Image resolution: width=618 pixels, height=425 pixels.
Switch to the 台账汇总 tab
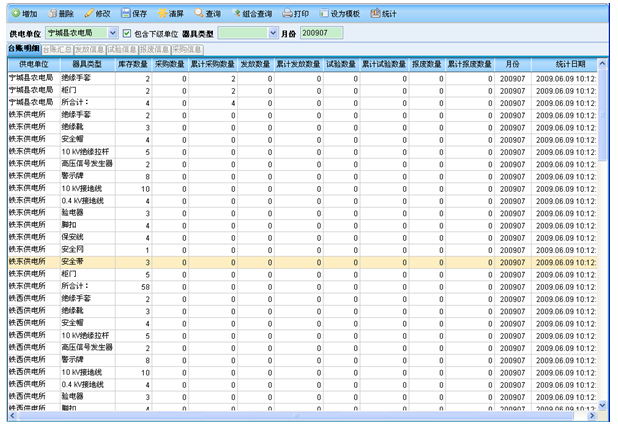click(57, 48)
